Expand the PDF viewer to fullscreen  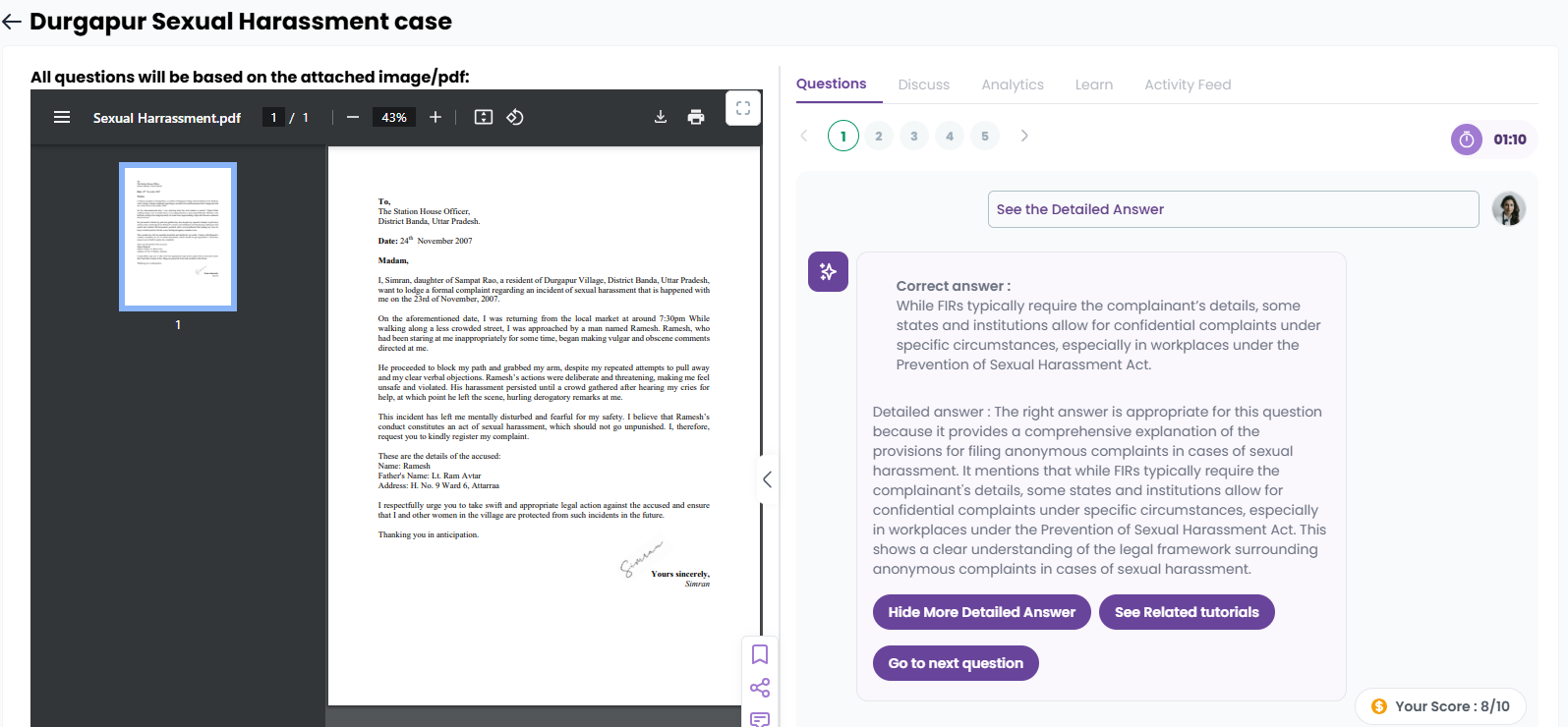[x=743, y=108]
